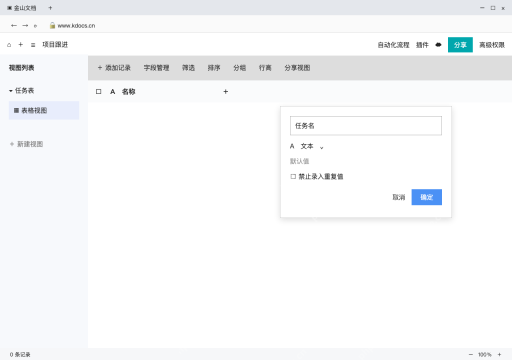Click the 100% zoom level text
Screen dimensions: 512x360
pyautogui.click(x=485, y=354)
